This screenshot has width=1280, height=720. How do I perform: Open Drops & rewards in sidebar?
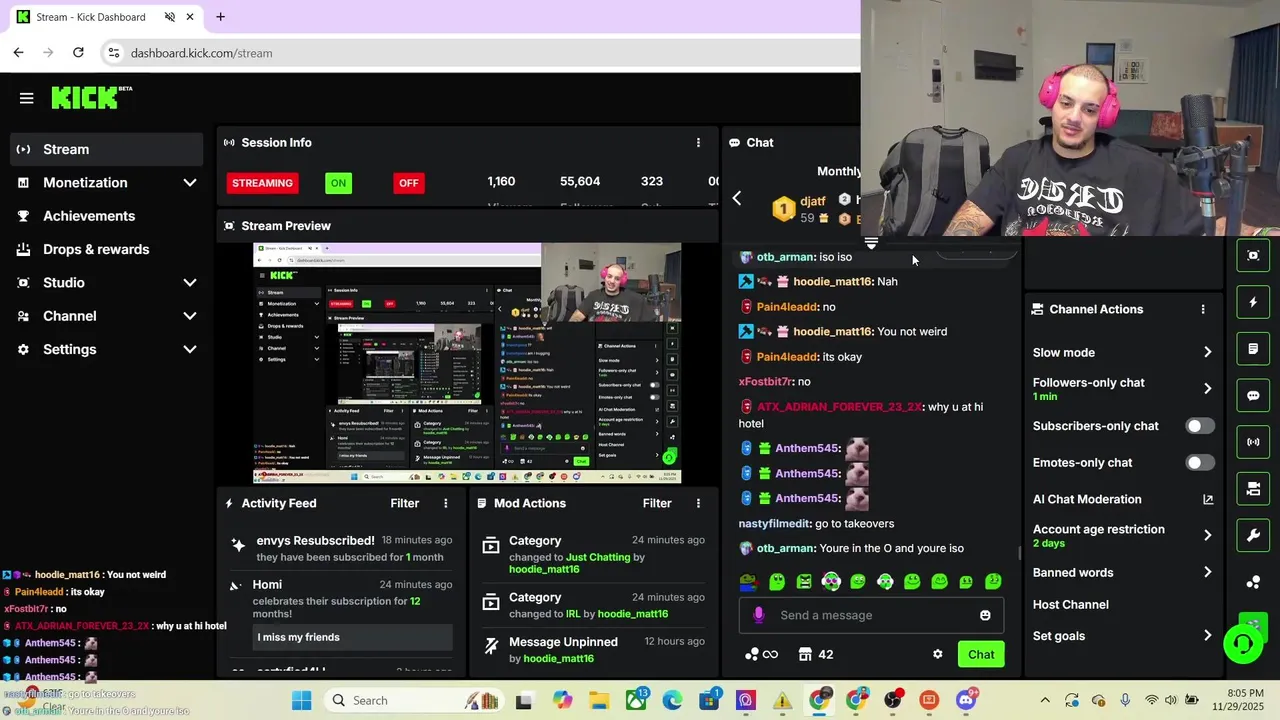click(106, 249)
